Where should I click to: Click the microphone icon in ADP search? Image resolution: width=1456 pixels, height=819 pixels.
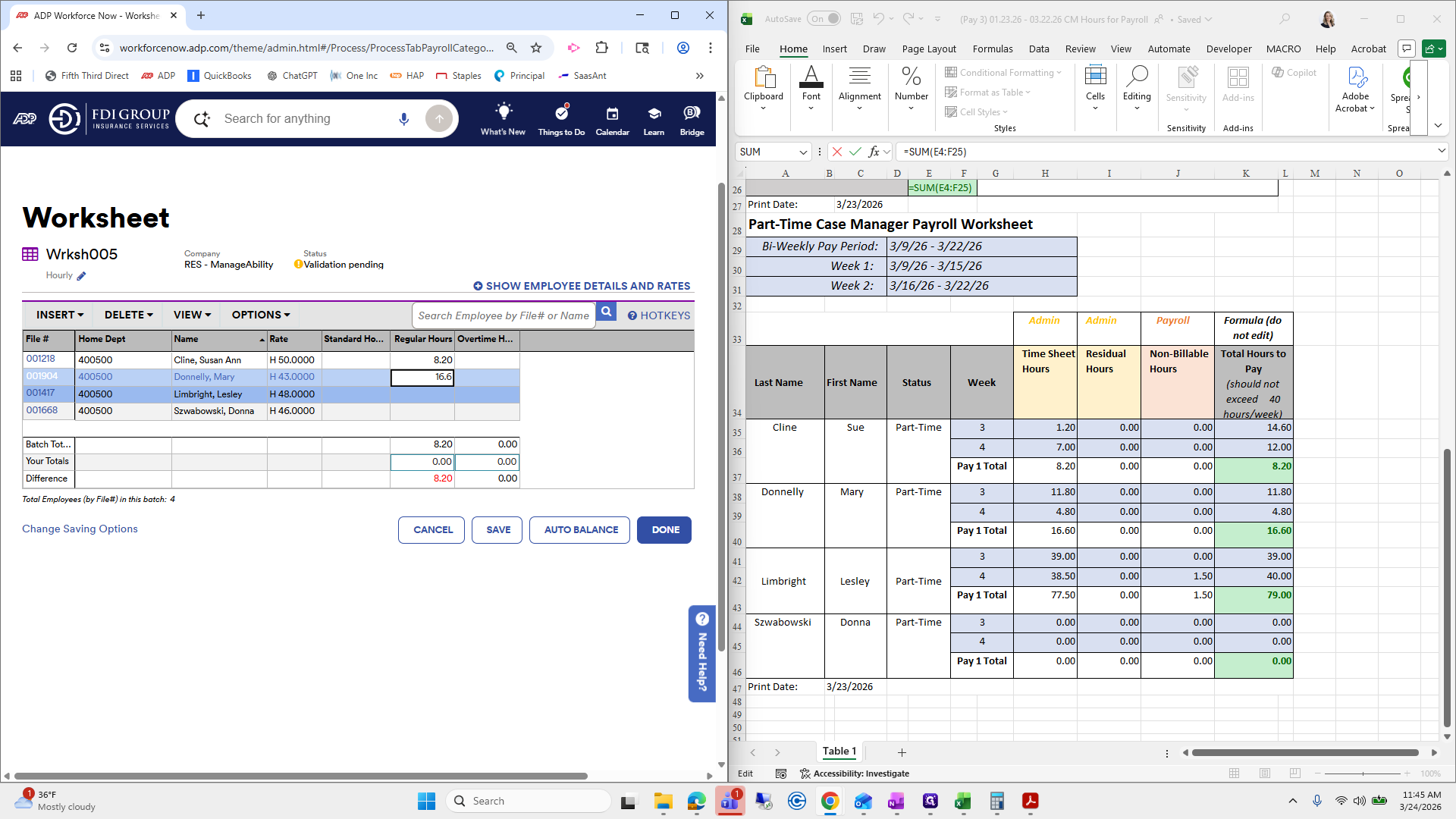pos(403,118)
